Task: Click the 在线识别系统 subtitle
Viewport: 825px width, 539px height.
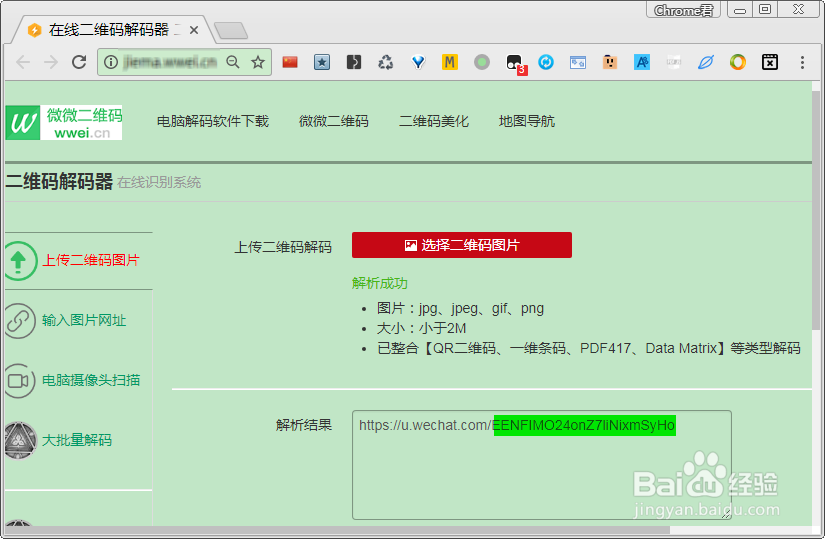Action: [159, 183]
